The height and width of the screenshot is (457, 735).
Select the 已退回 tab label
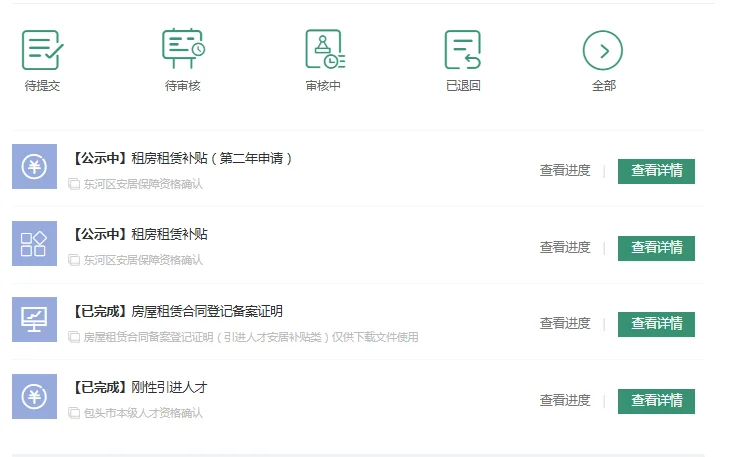point(463,86)
